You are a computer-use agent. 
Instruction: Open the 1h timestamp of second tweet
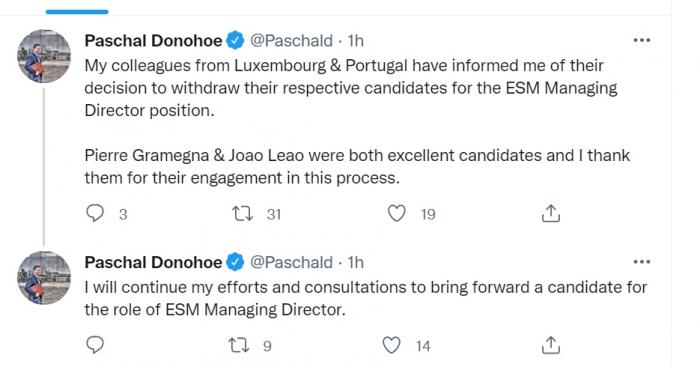[x=356, y=262]
